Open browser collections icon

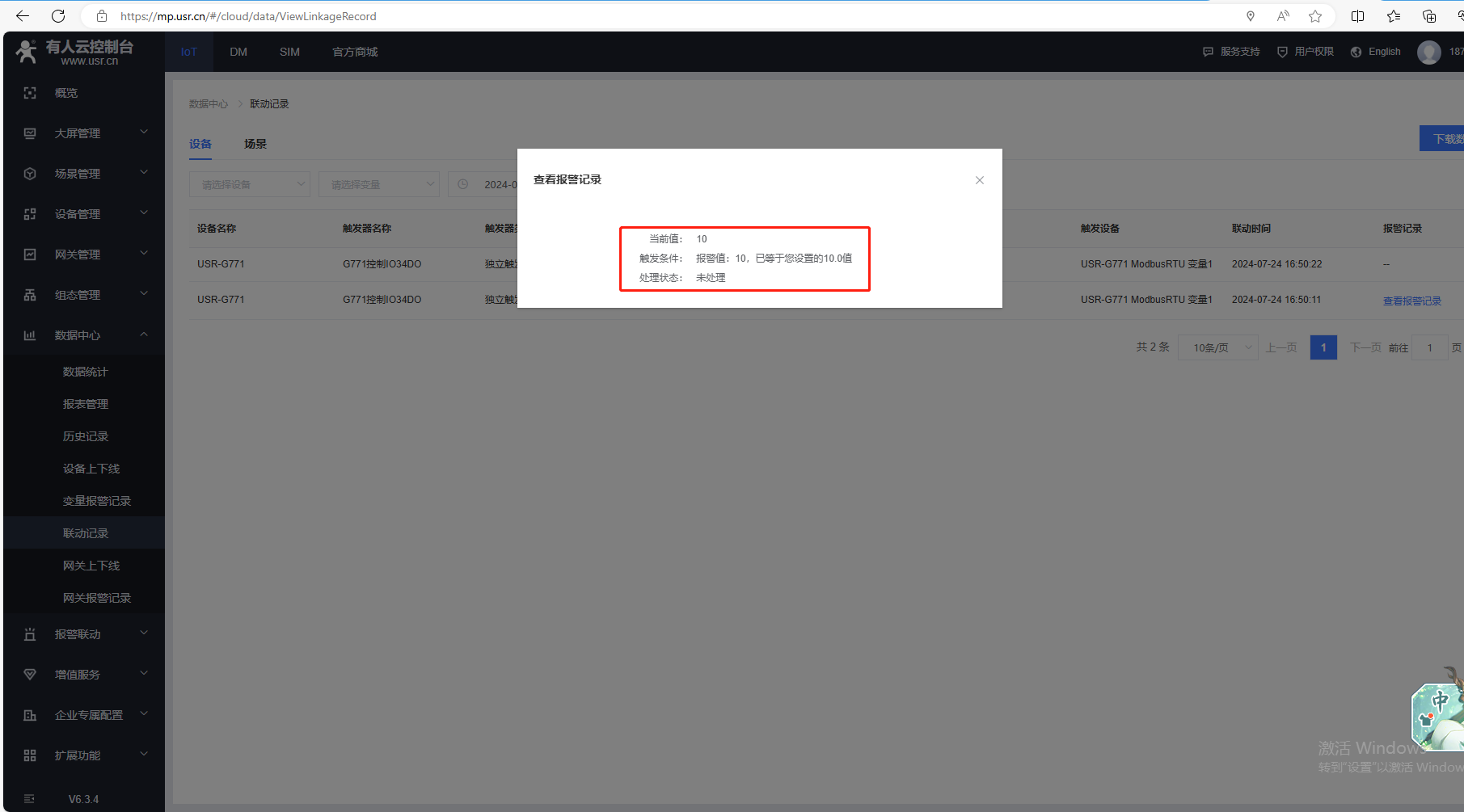pos(1429,16)
